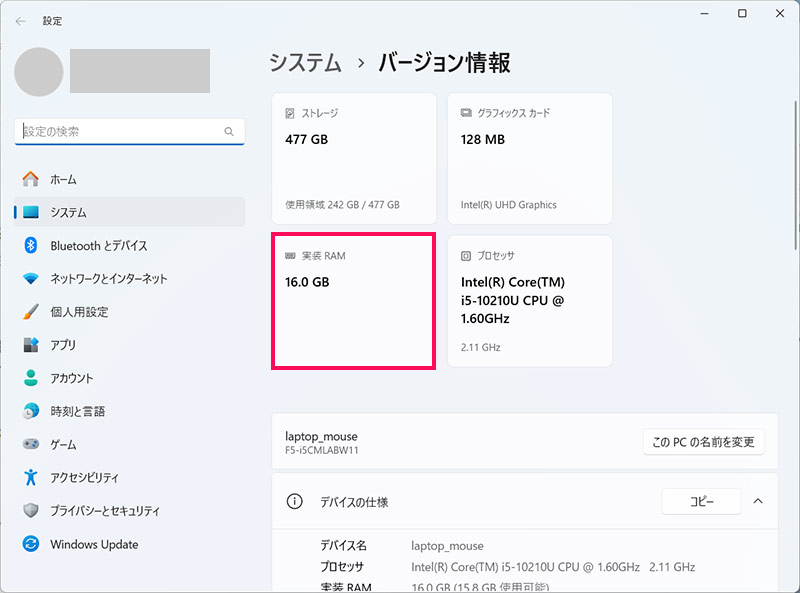Open アクセシビリティ settings
Viewport: 800px width, 593px height.
point(130,477)
